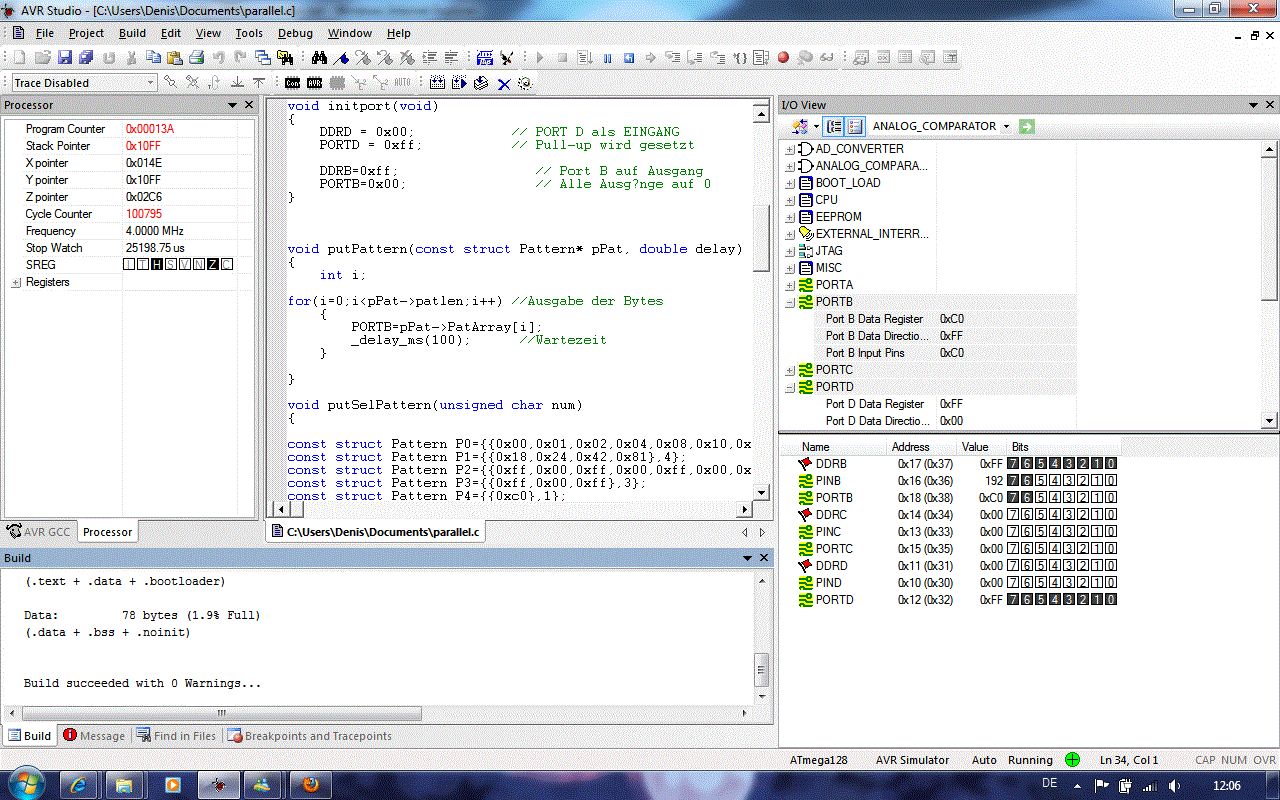Pause debugging with the Break icon
The image size is (1280, 800).
(607, 58)
